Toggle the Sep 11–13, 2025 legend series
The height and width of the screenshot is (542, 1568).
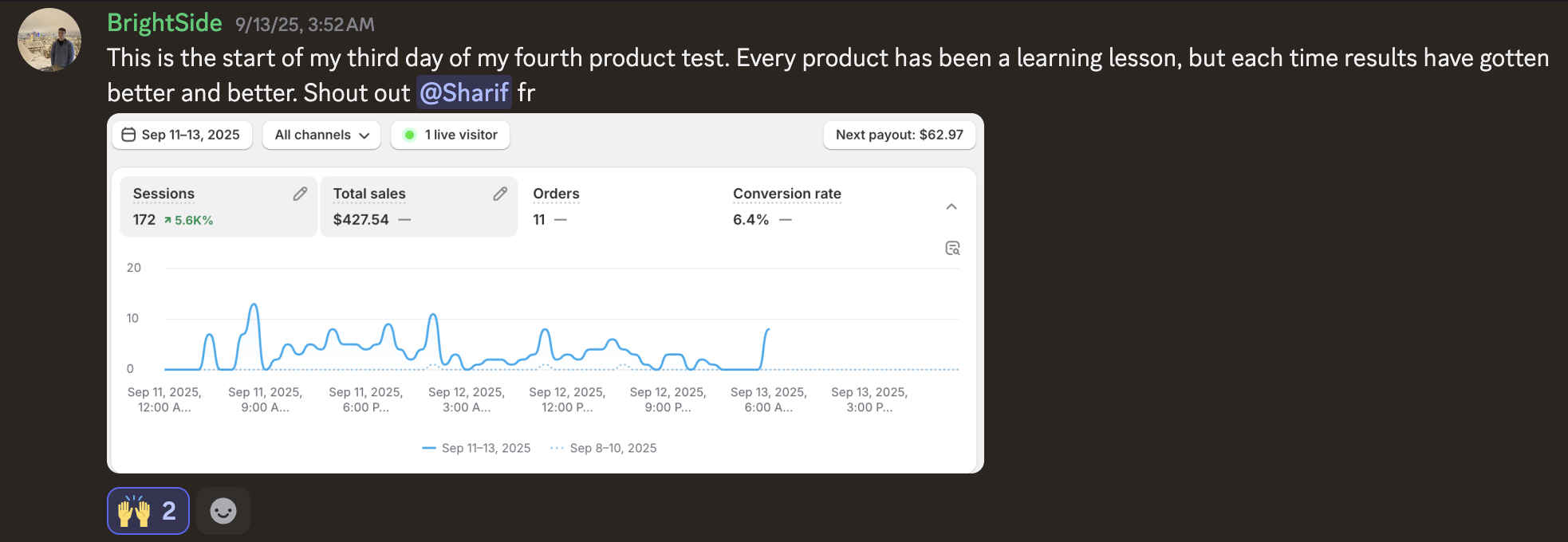coord(477,448)
